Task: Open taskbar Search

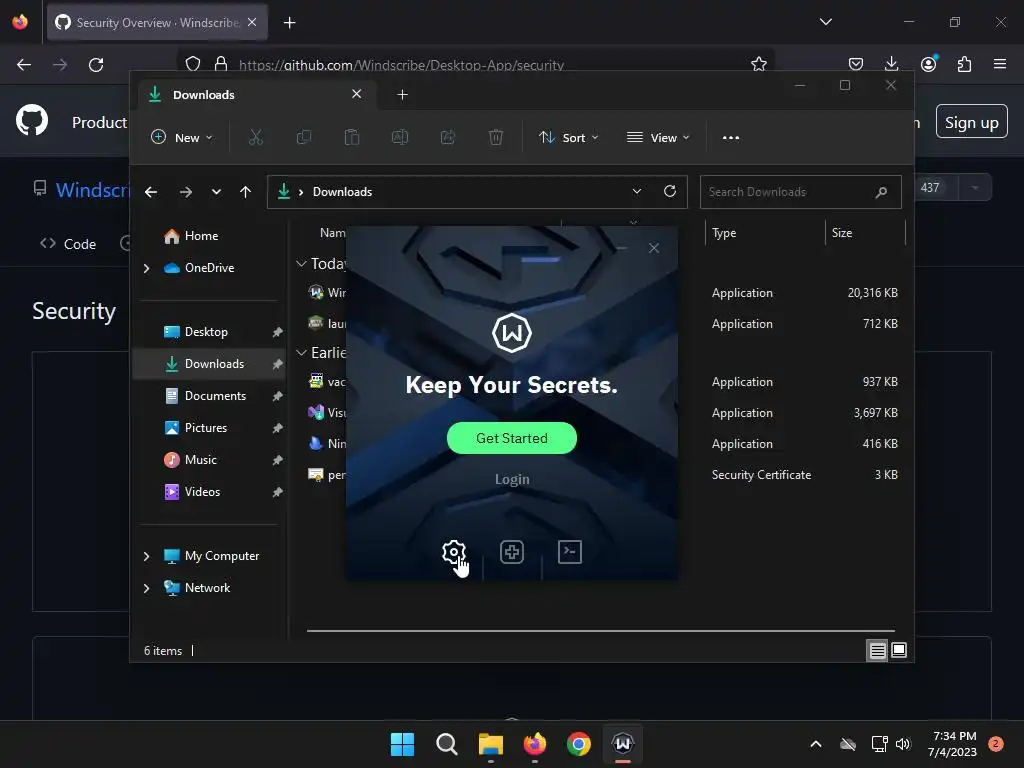Action: click(x=447, y=744)
